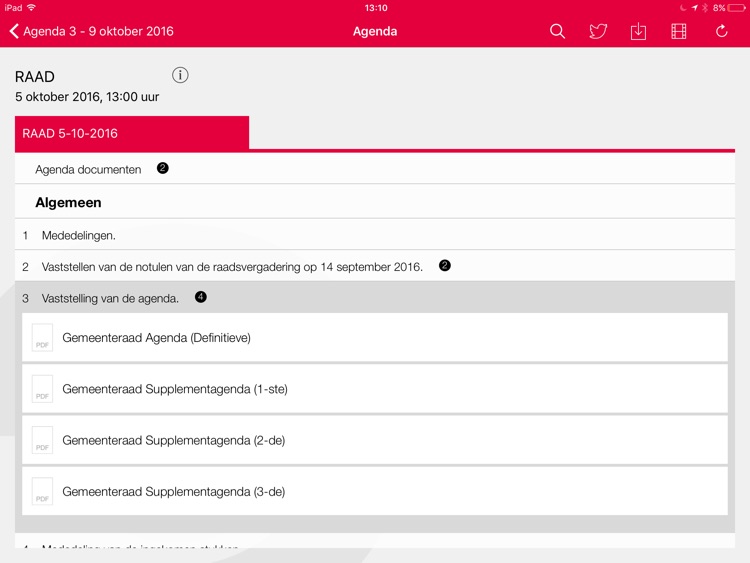This screenshot has height=563, width=750.
Task: Tap the refresh arrow icon
Action: [721, 31]
